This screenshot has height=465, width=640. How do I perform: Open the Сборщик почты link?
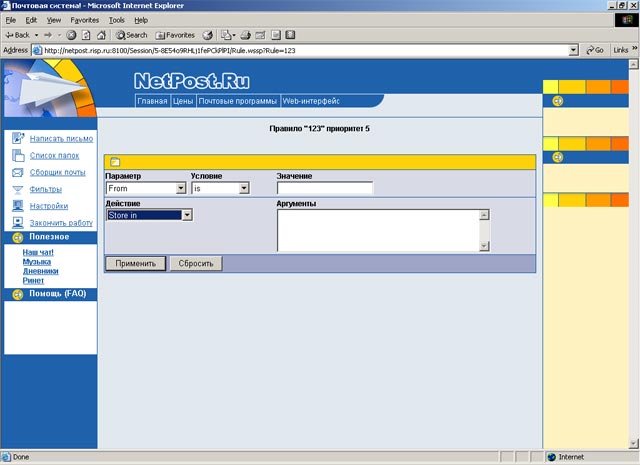[58, 172]
